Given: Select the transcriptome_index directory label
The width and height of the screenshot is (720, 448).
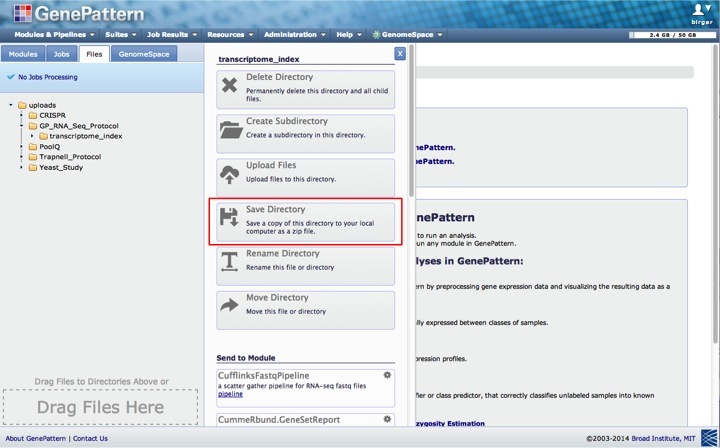Looking at the screenshot, I should [86, 136].
